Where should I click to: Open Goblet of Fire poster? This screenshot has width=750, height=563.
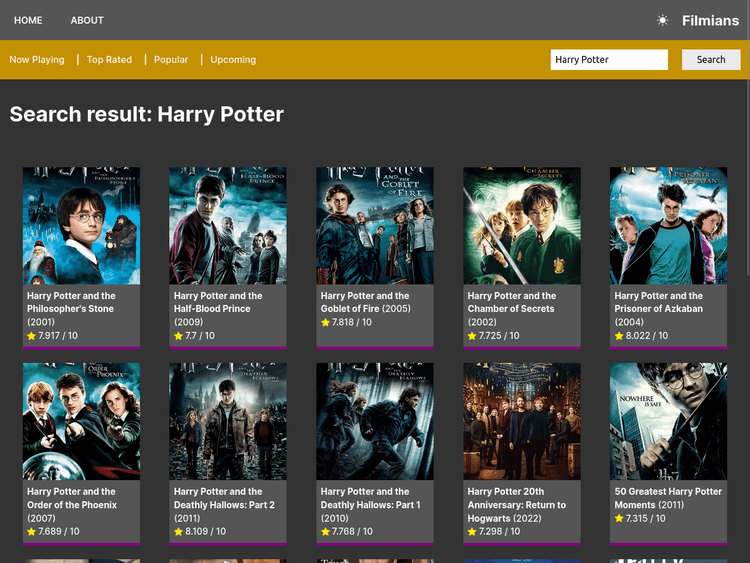(x=375, y=226)
